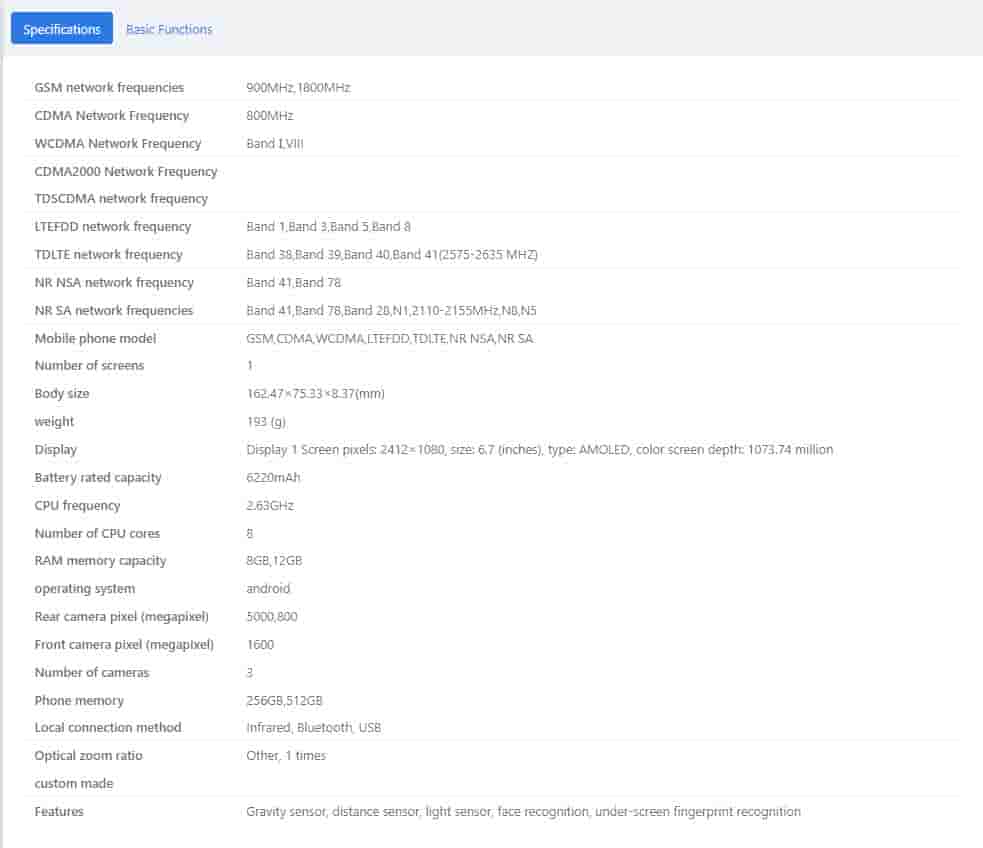Click the Body size dimensions value
Viewport: 983px width, 848px height.
(315, 394)
